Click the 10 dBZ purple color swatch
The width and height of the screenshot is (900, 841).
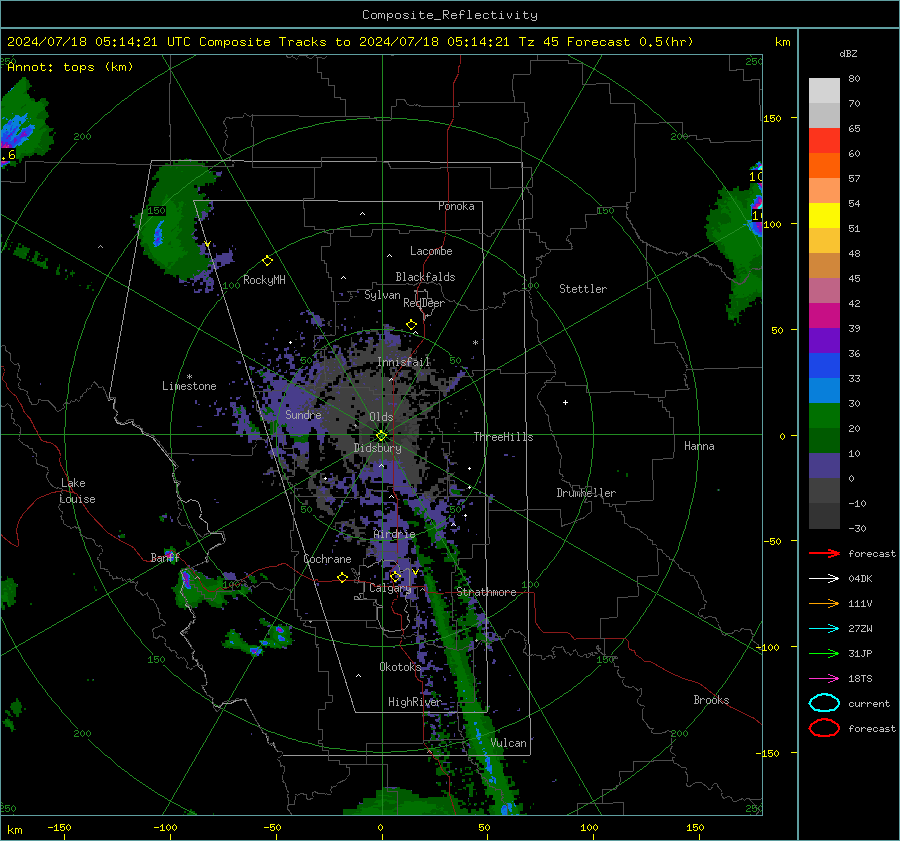pyautogui.click(x=824, y=465)
